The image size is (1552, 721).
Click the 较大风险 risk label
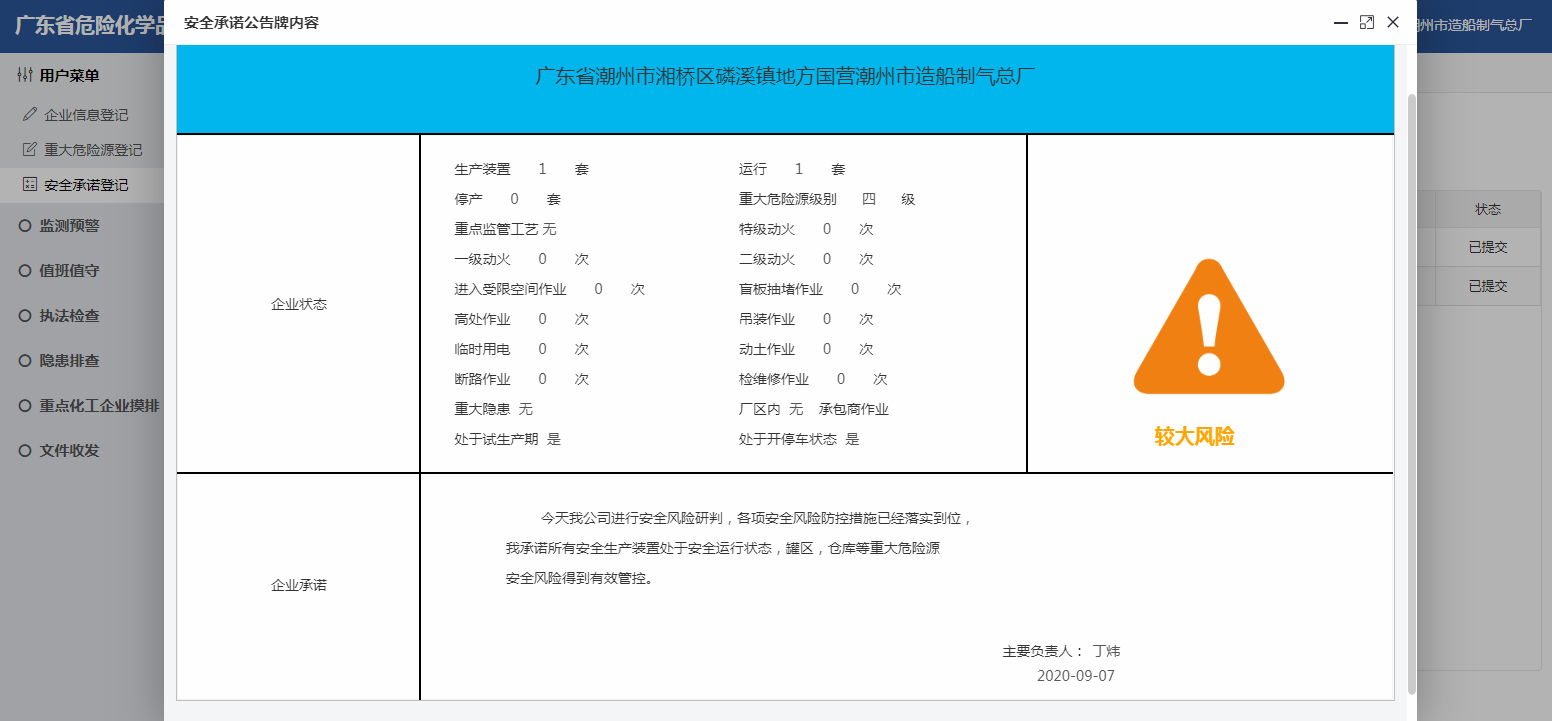click(x=1194, y=436)
